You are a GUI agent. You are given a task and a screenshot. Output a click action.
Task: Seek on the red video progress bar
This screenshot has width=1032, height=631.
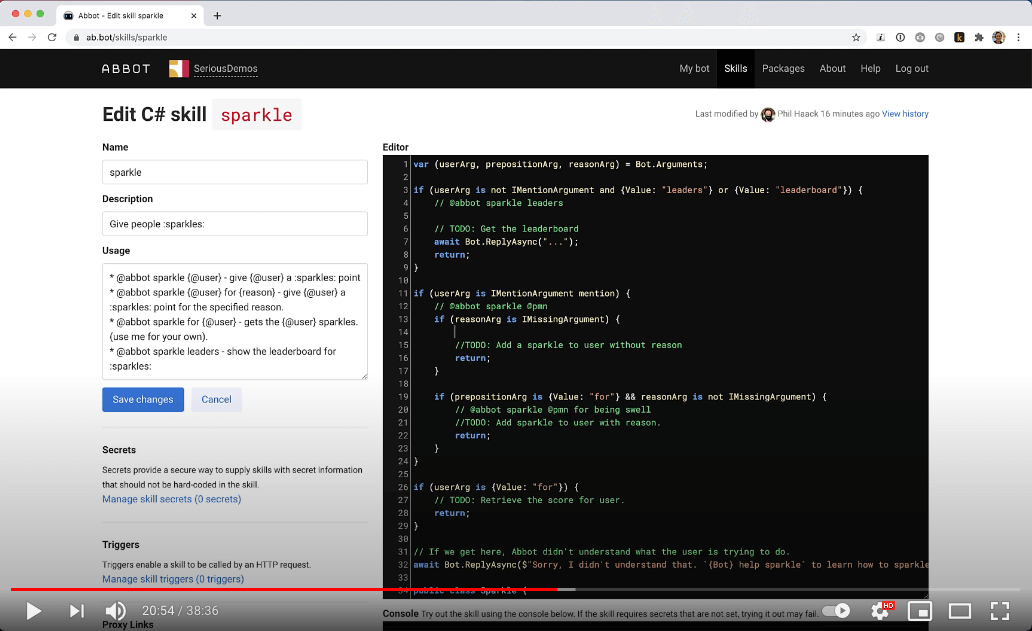(x=300, y=590)
